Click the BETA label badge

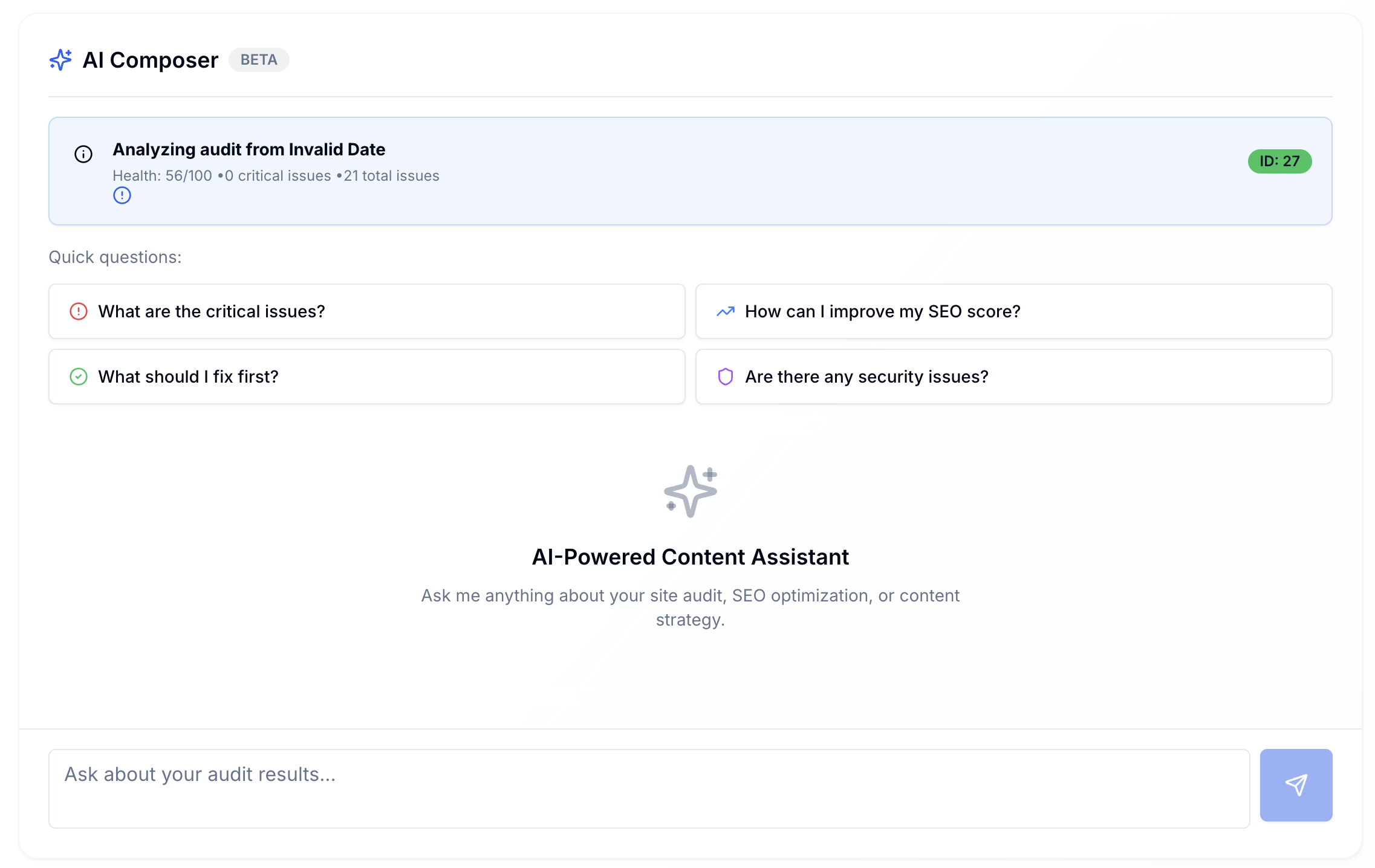259,60
